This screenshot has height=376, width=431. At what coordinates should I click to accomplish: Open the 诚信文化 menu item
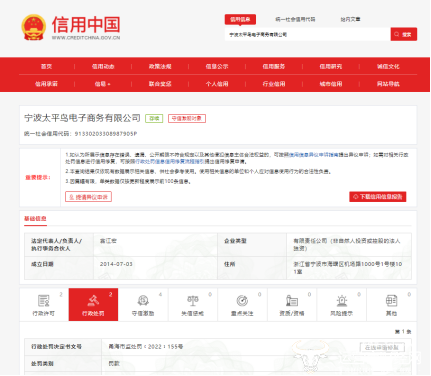pos(388,66)
